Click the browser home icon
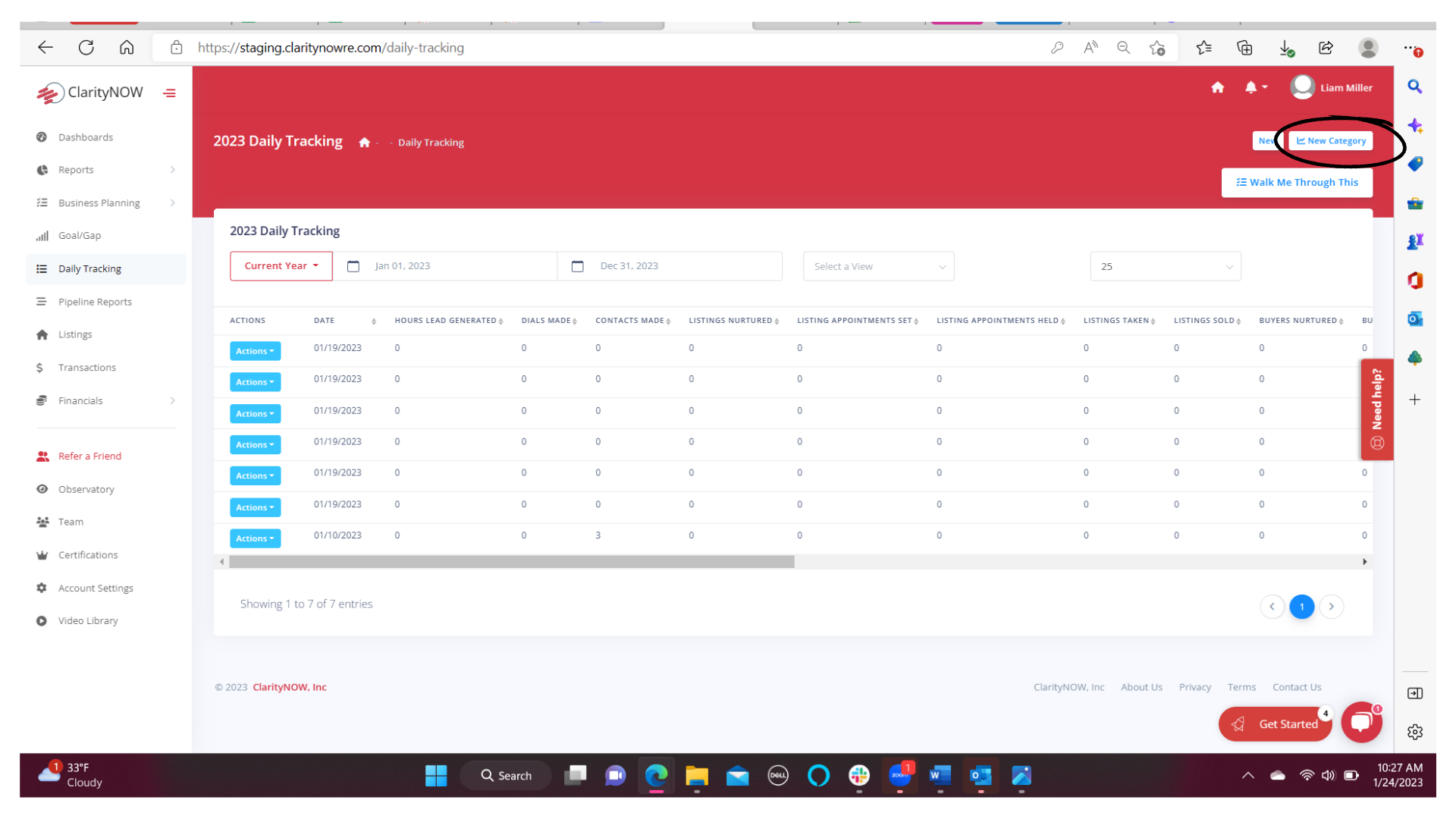 (x=127, y=48)
